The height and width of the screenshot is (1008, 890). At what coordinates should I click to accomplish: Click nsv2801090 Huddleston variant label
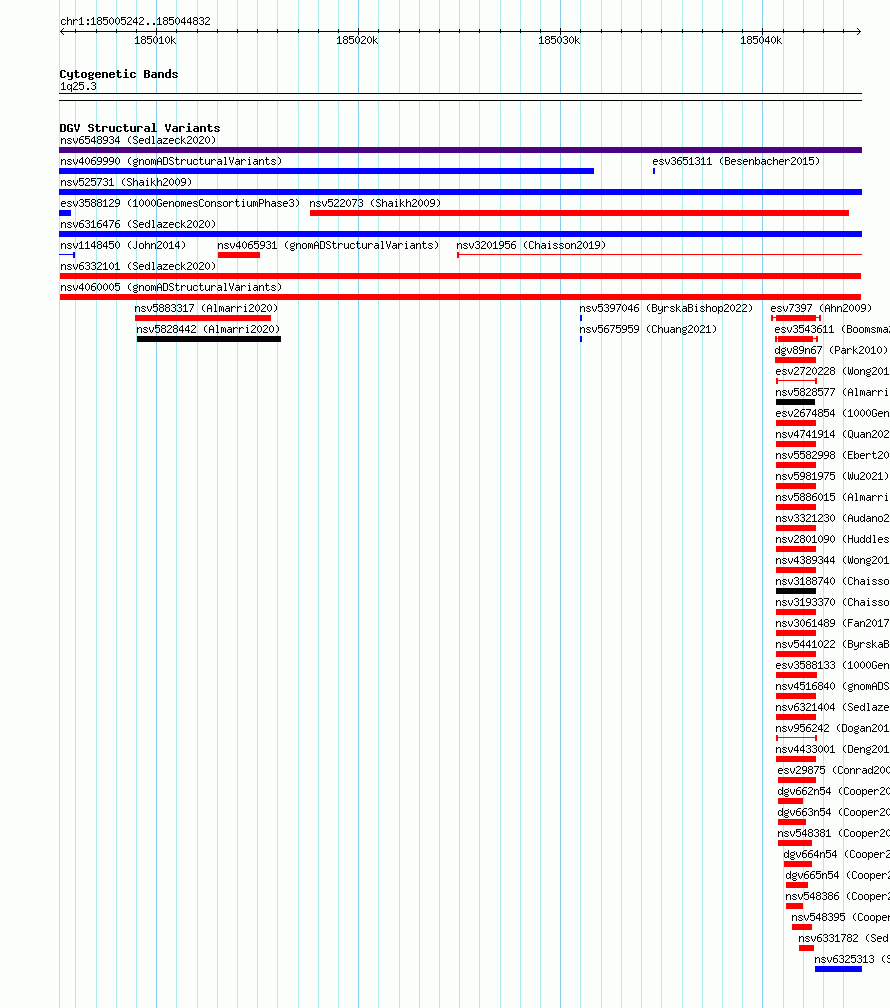tap(833, 539)
